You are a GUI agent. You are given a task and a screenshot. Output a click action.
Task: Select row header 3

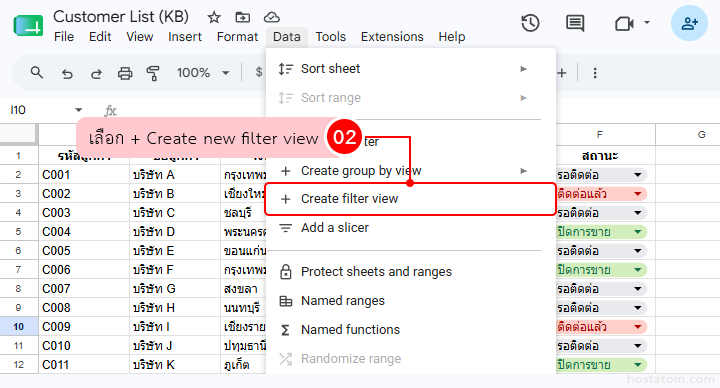(x=18, y=194)
